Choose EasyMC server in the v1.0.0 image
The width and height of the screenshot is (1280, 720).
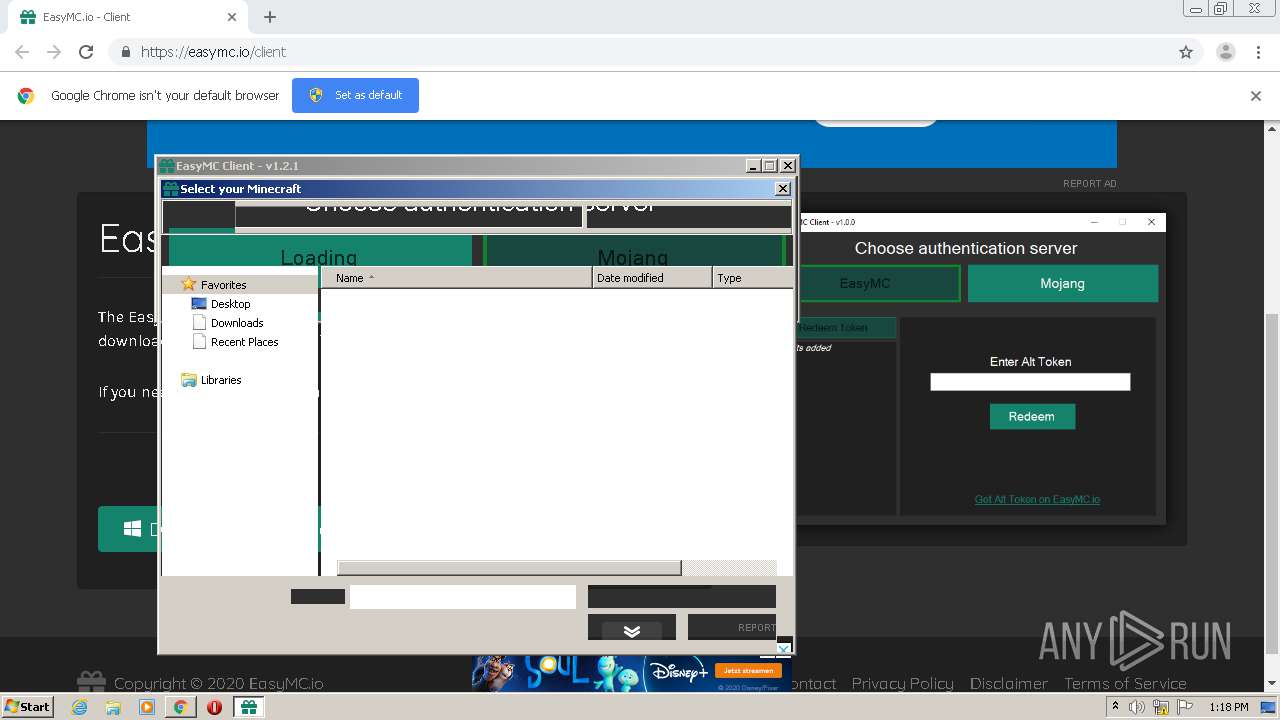(880, 283)
